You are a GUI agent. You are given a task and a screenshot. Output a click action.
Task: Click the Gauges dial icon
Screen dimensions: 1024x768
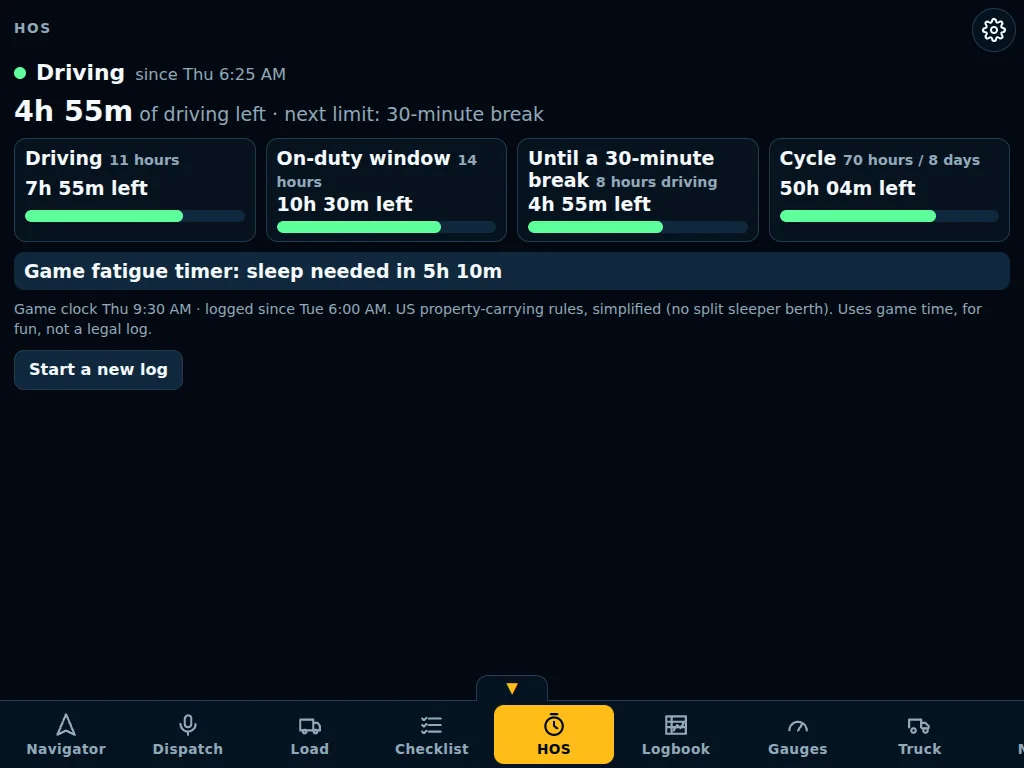point(797,726)
